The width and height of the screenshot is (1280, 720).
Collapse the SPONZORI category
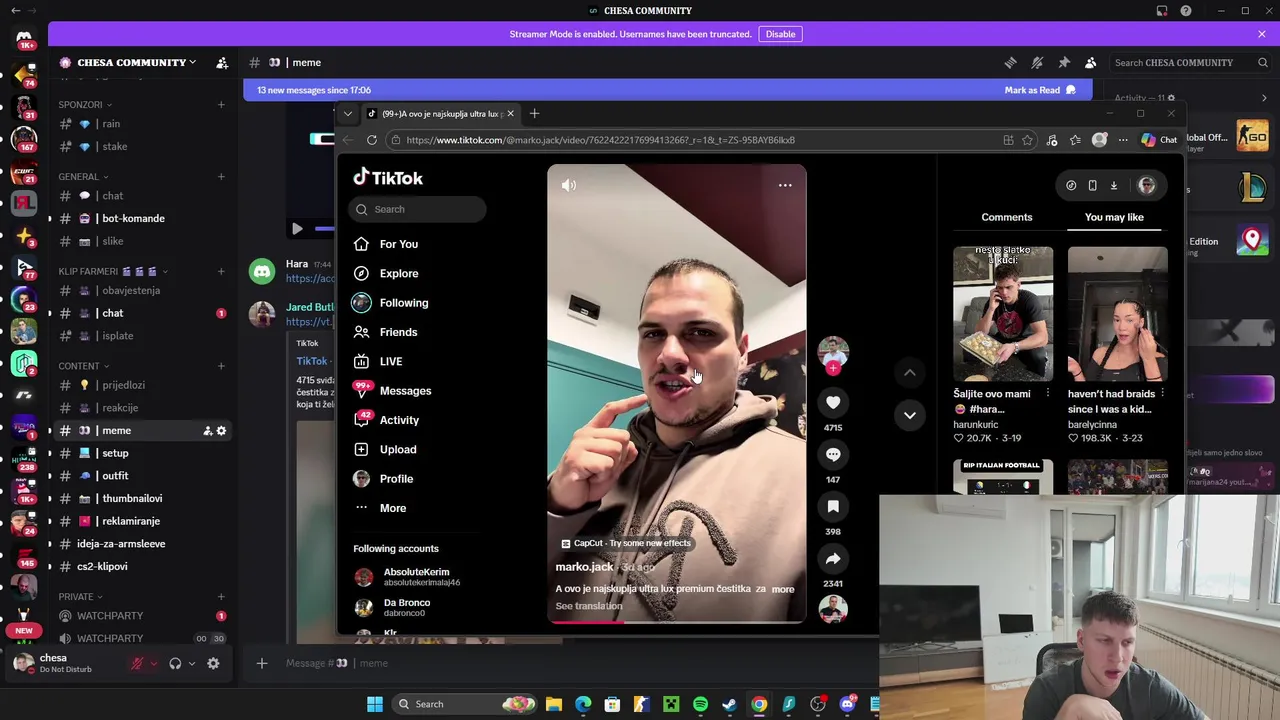85,104
